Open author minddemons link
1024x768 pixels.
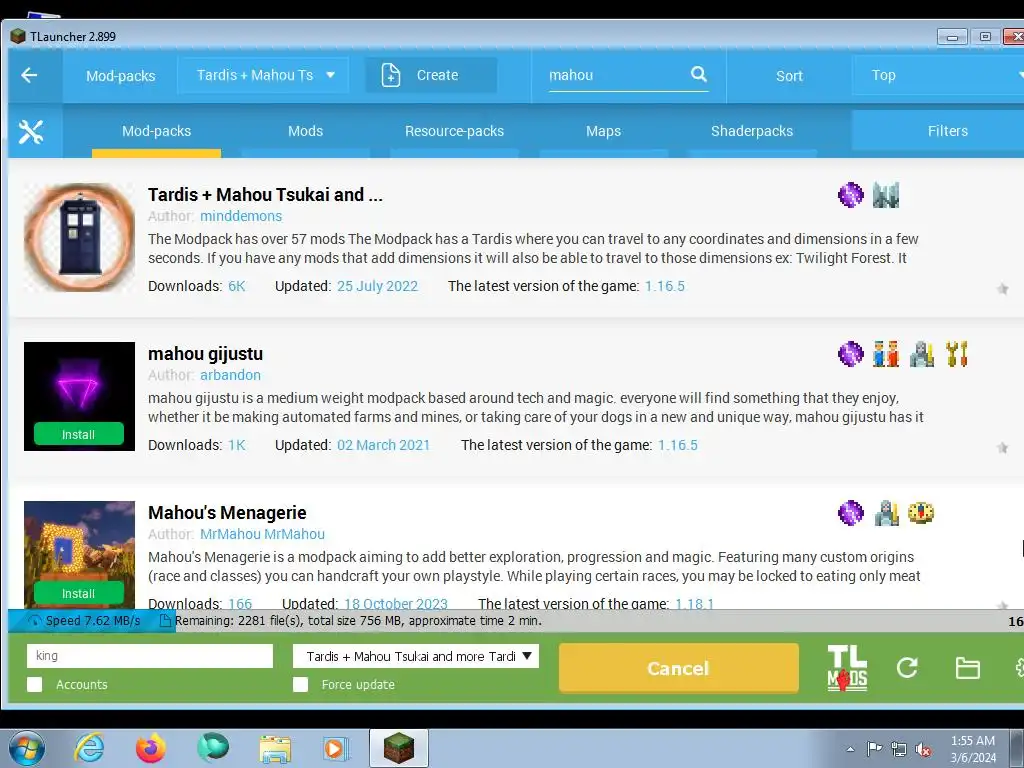click(241, 216)
